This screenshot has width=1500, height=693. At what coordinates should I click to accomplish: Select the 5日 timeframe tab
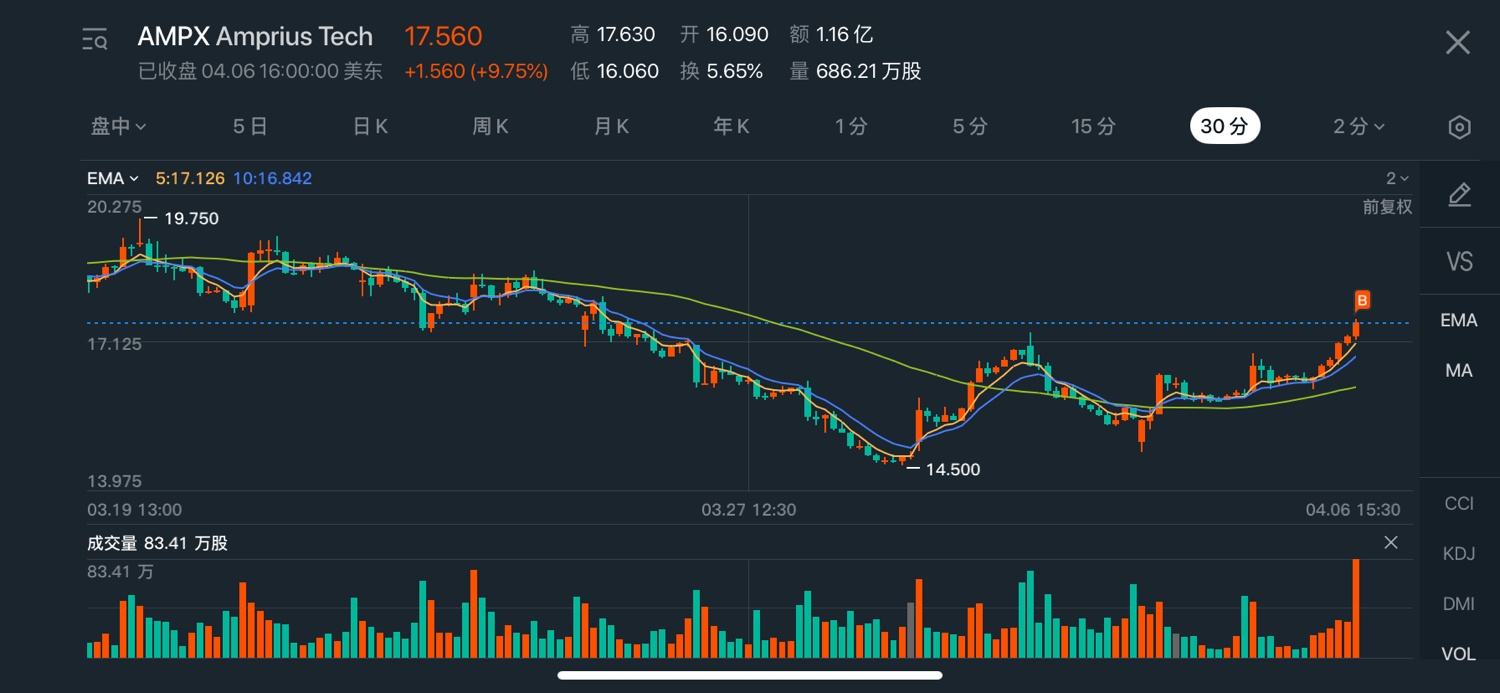(250, 126)
